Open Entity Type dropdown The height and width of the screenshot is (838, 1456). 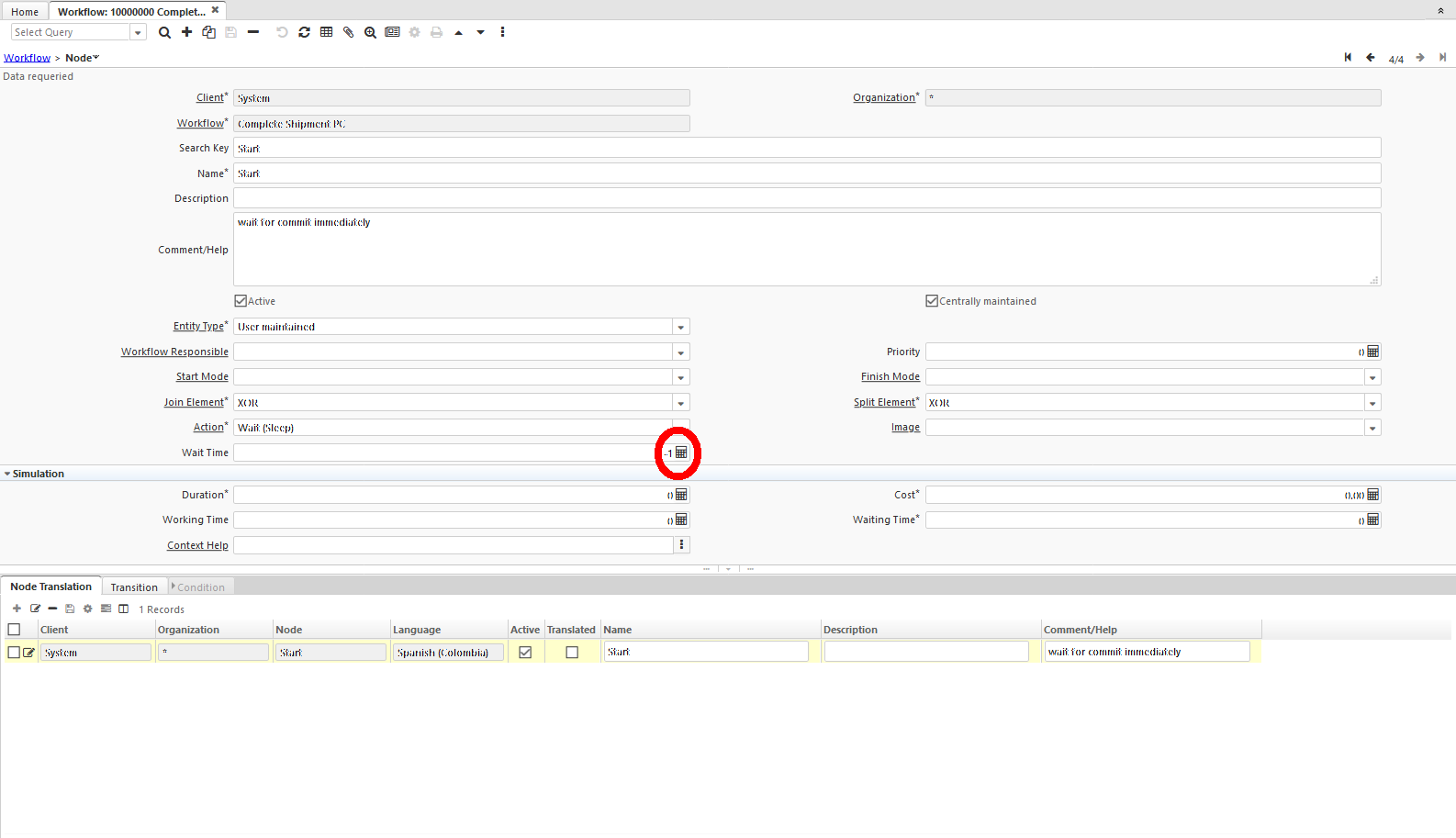pyautogui.click(x=681, y=327)
